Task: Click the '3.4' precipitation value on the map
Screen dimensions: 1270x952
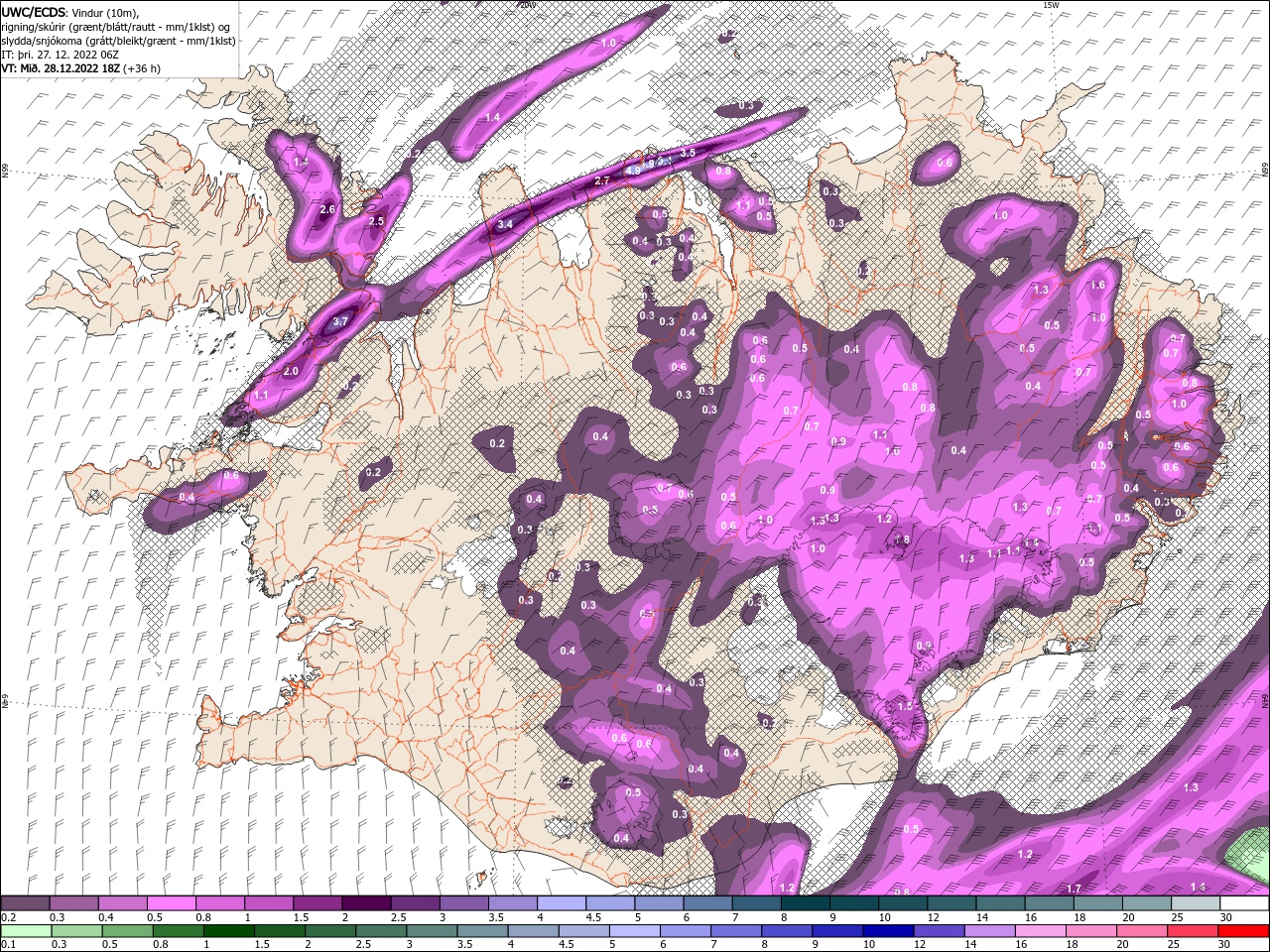Action: coord(505,224)
